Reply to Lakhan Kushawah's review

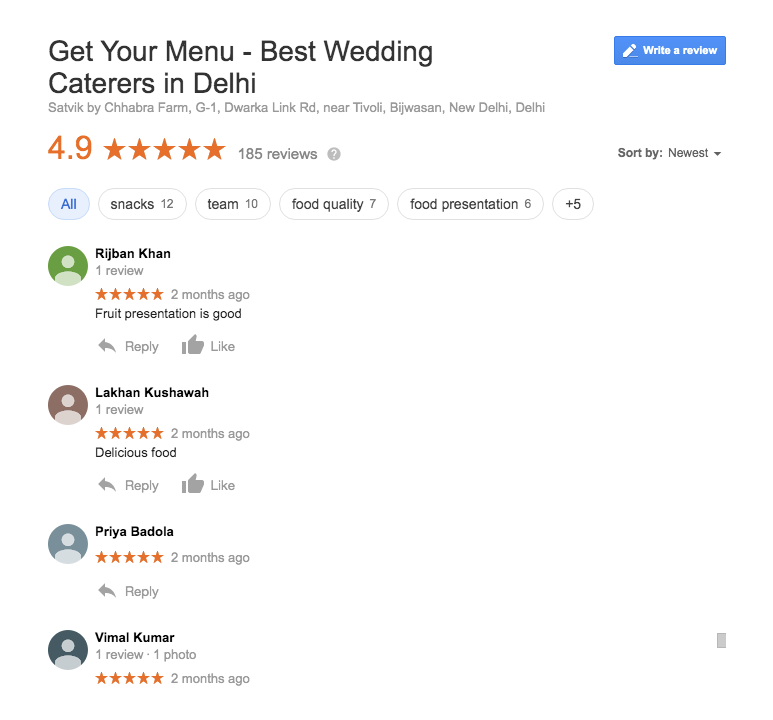129,485
